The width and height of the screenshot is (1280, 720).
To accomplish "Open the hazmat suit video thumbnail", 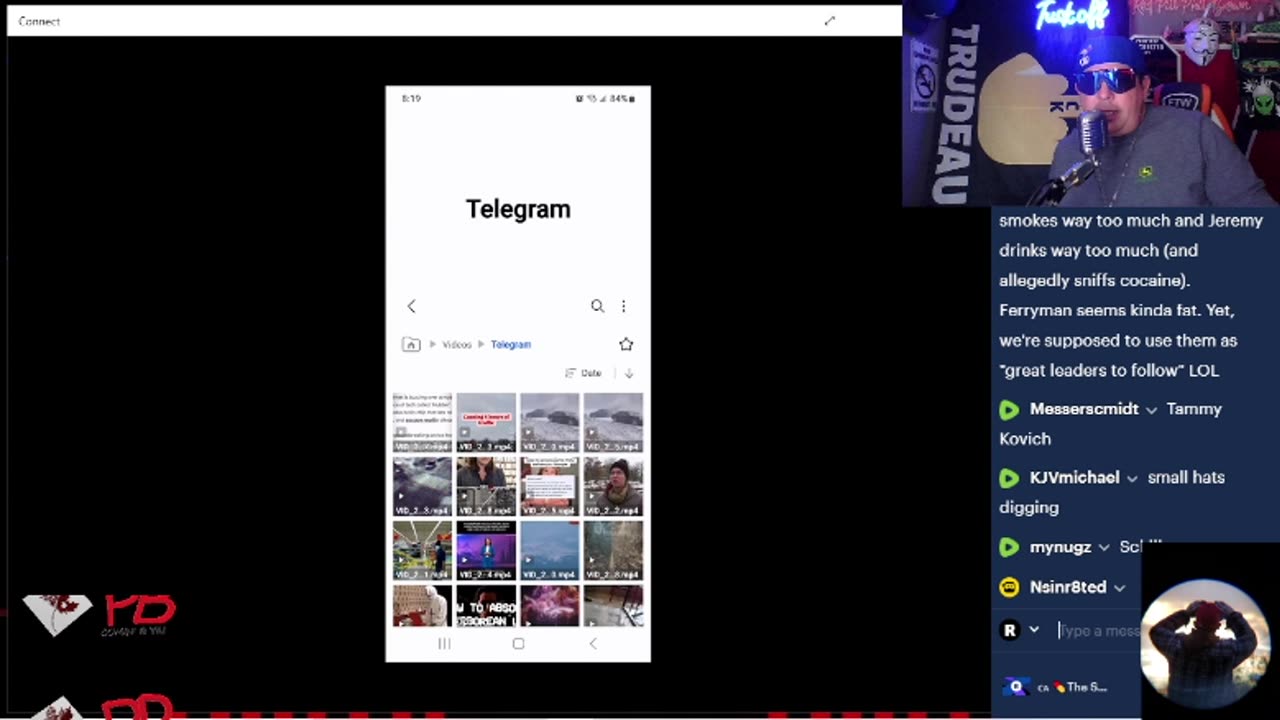I will [422, 606].
